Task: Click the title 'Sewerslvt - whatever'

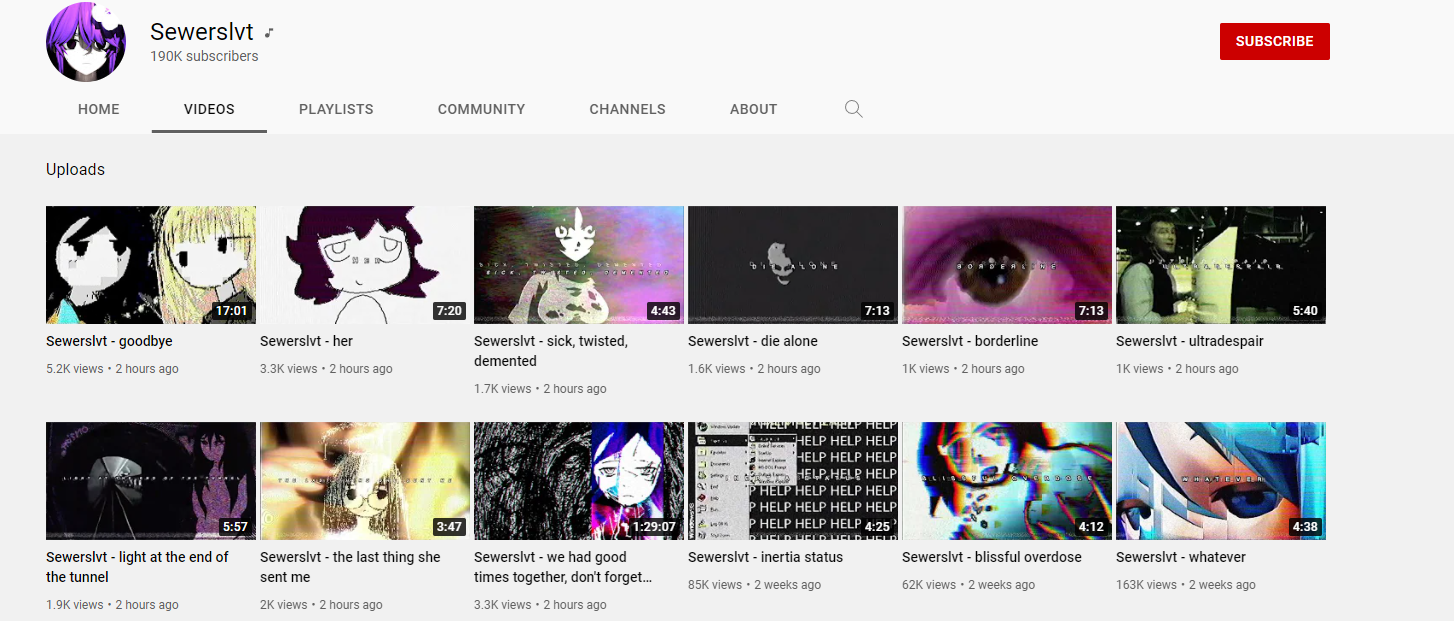Action: click(1181, 557)
